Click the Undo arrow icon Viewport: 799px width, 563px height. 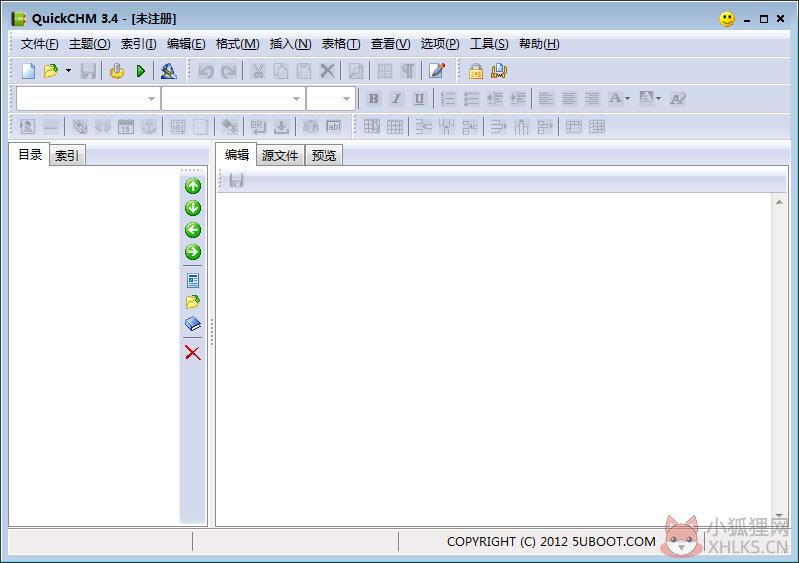pos(206,71)
